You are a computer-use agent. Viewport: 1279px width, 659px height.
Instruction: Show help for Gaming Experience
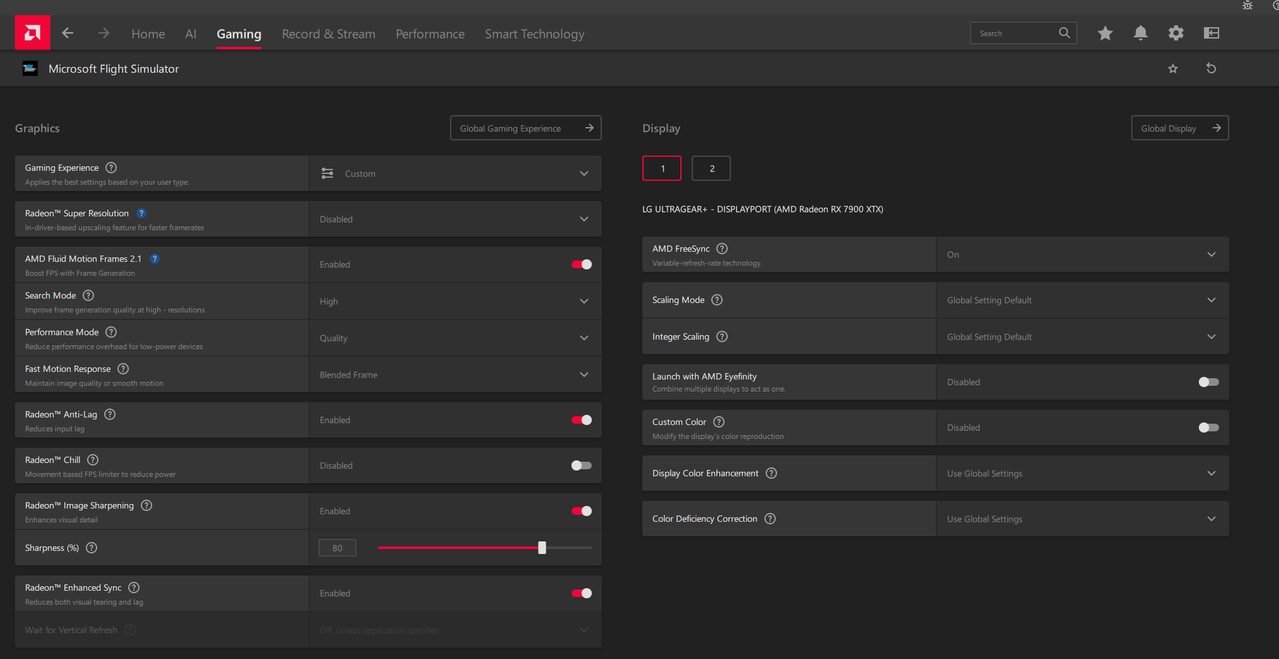click(111, 168)
